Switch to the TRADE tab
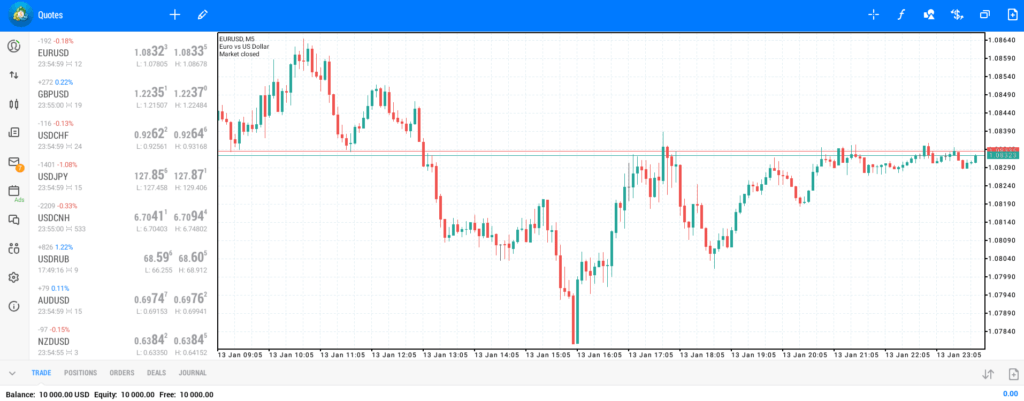1024x401 pixels. 41,373
